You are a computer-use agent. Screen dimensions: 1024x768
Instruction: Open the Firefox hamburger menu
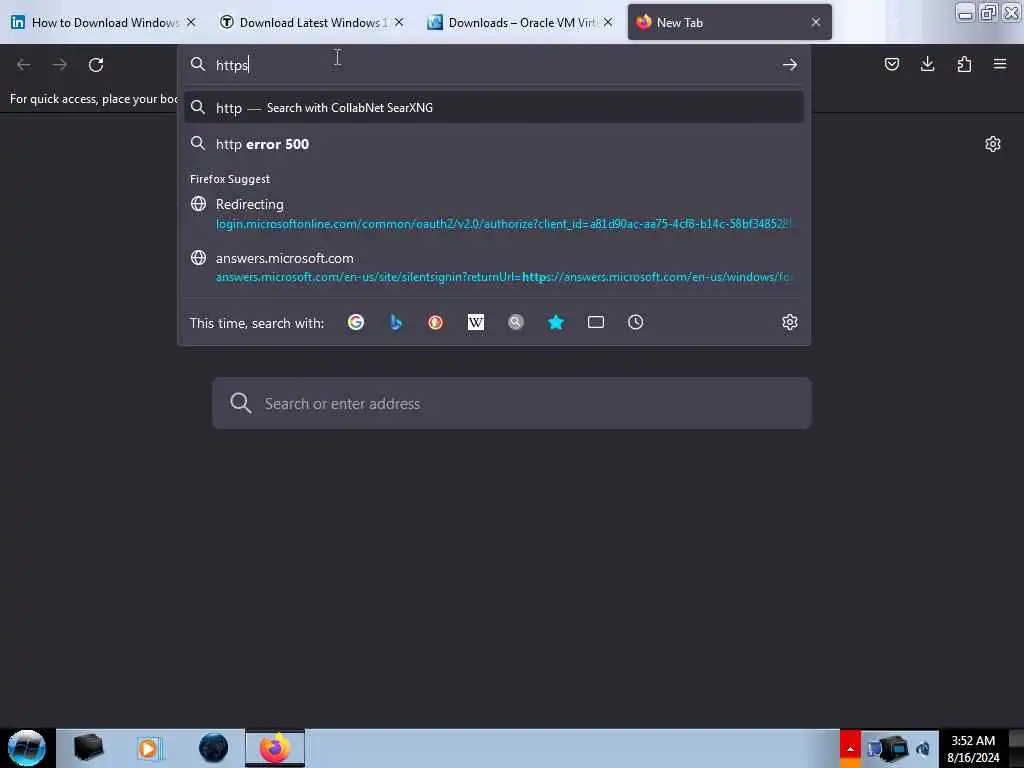[1000, 64]
